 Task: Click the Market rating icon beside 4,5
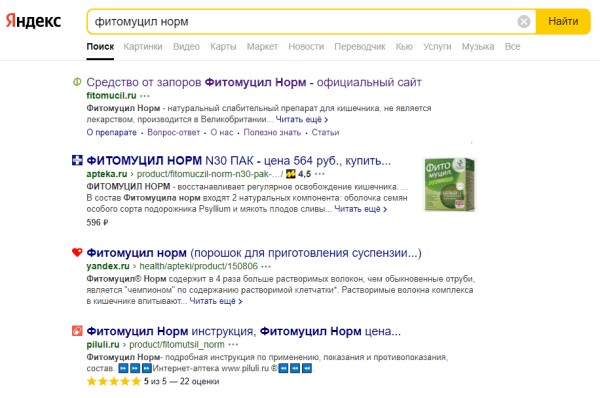click(x=290, y=174)
